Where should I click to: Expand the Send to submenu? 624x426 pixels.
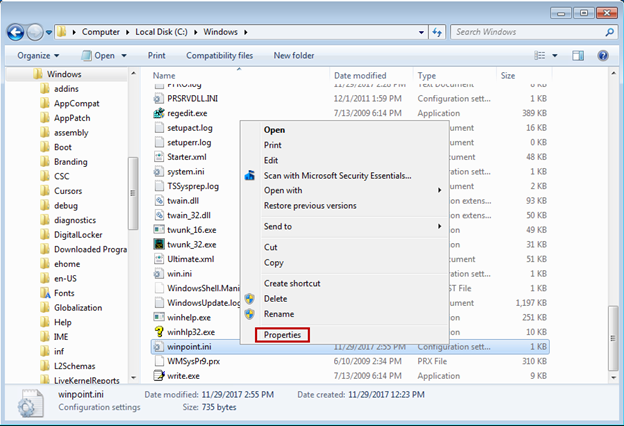[x=345, y=227]
